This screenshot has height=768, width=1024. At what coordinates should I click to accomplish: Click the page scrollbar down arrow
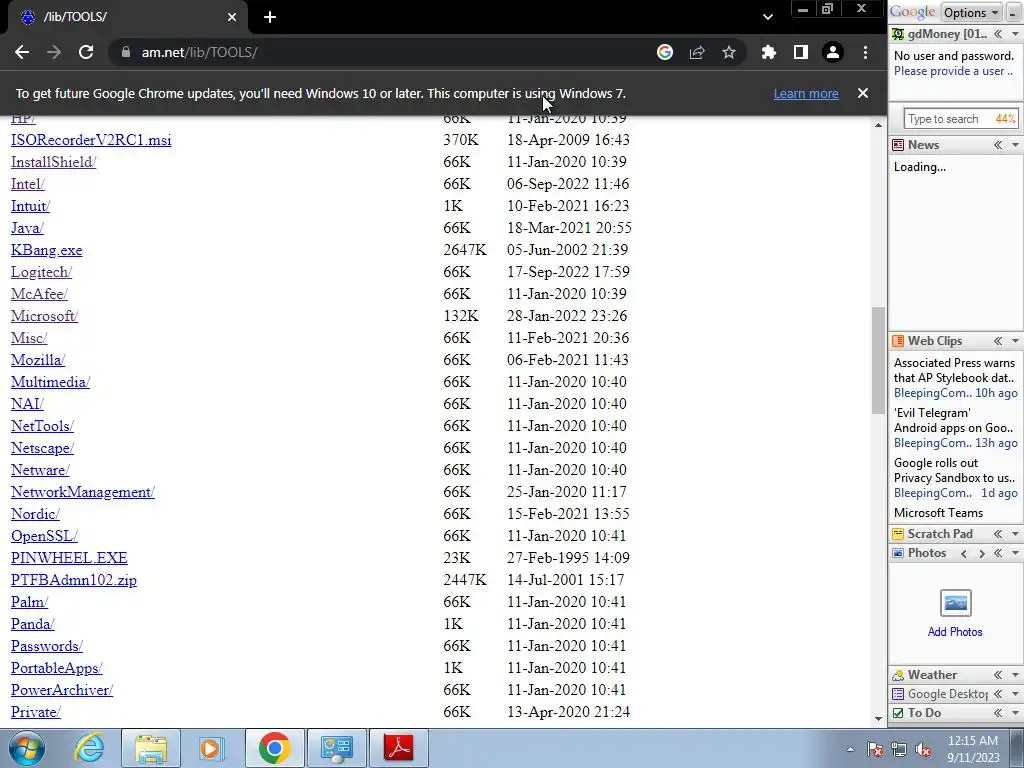pyautogui.click(x=878, y=718)
